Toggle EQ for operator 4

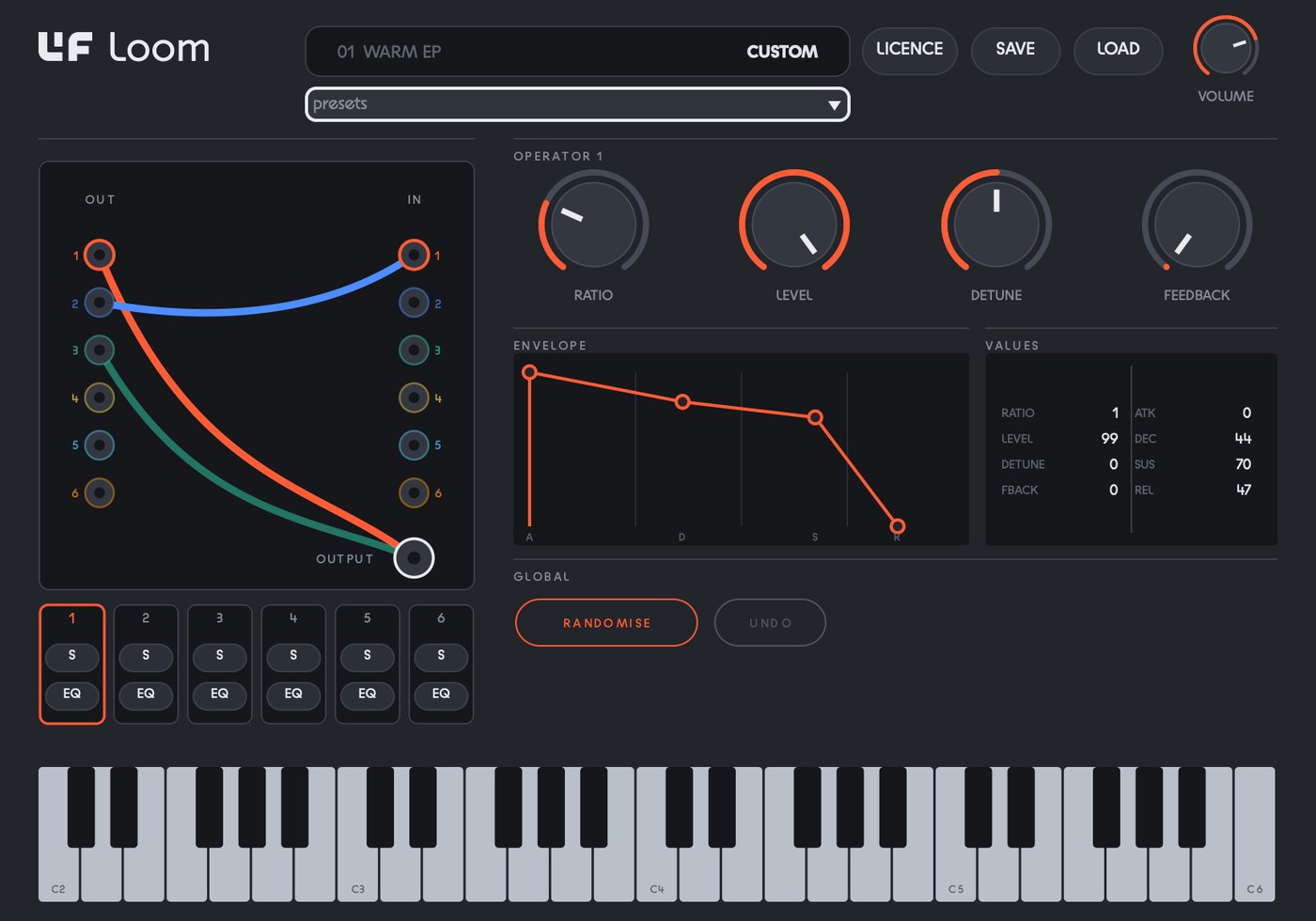point(293,695)
